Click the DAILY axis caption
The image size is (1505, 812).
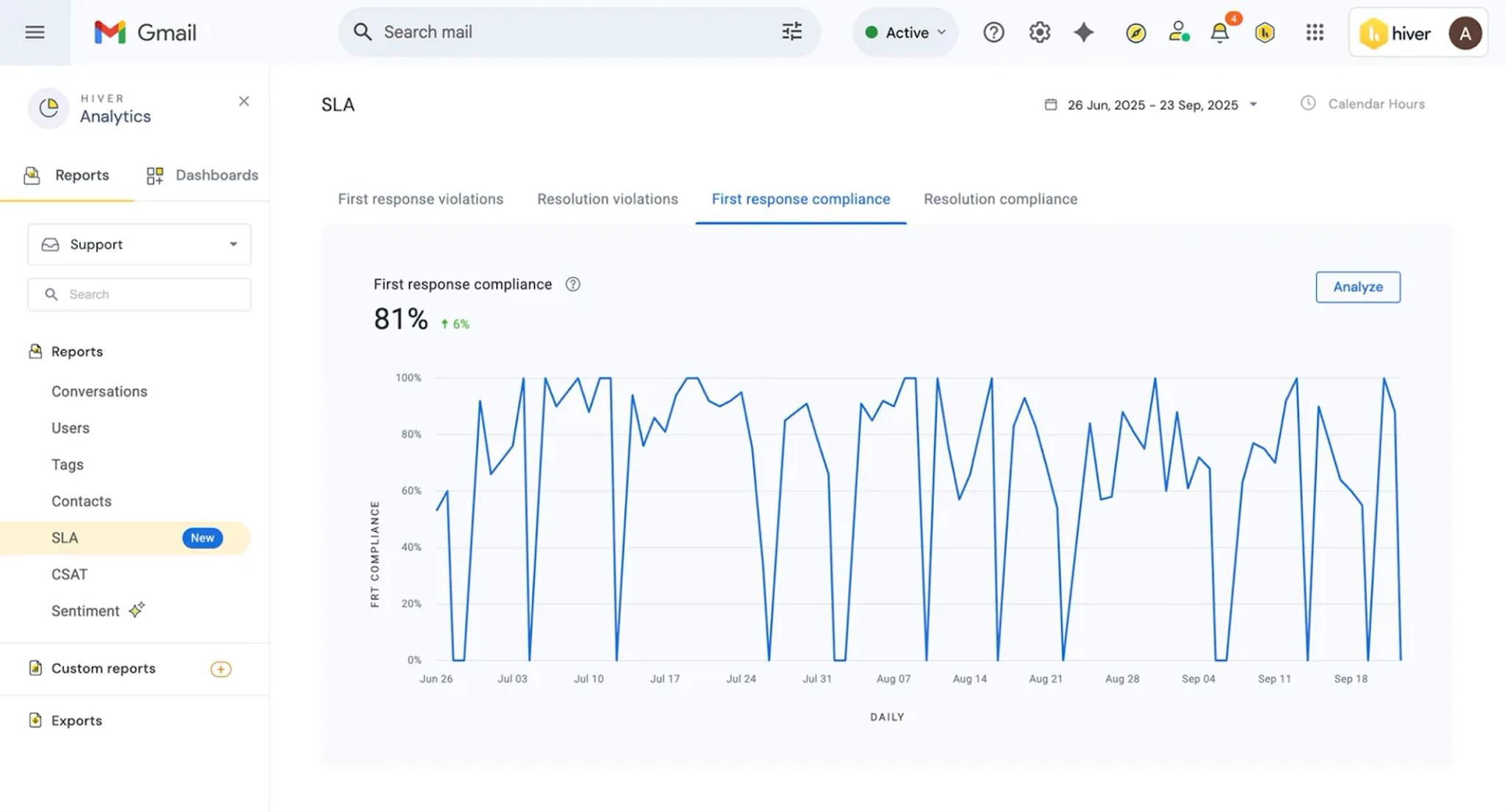pos(887,717)
